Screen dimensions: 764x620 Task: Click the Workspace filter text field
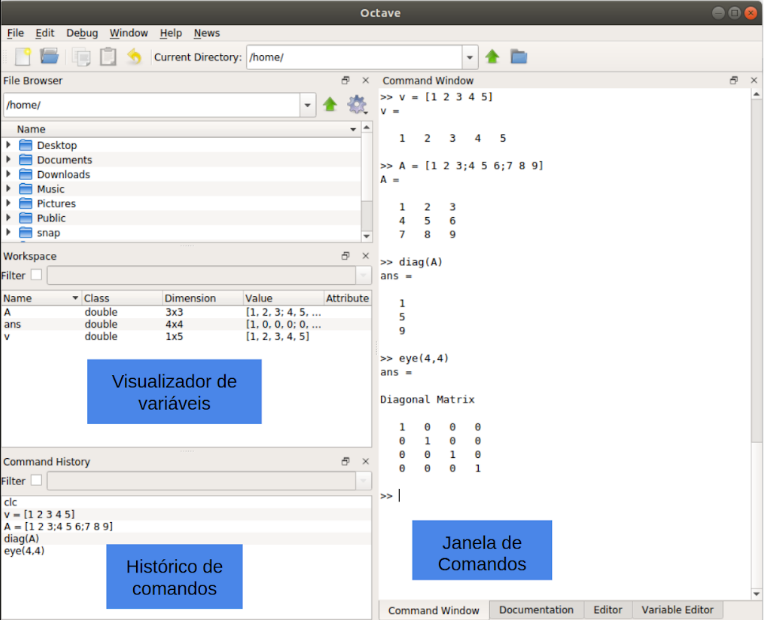click(x=201, y=275)
